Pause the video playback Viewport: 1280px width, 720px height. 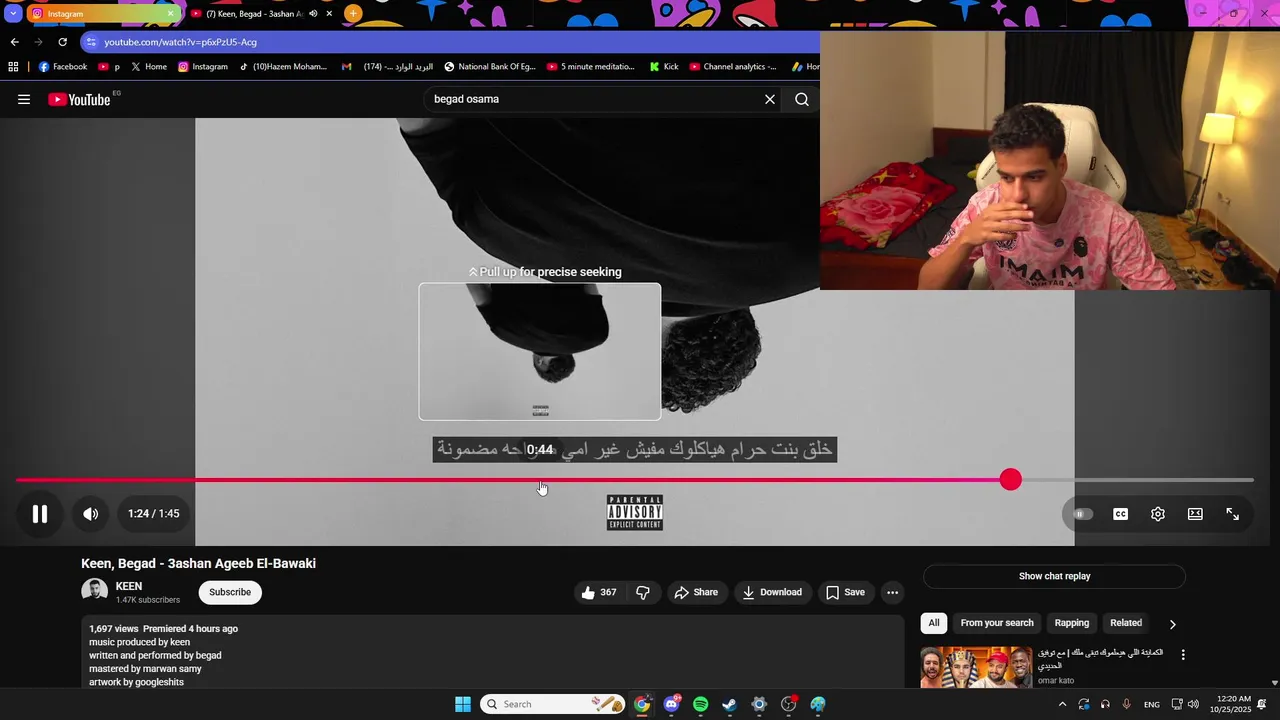click(40, 514)
